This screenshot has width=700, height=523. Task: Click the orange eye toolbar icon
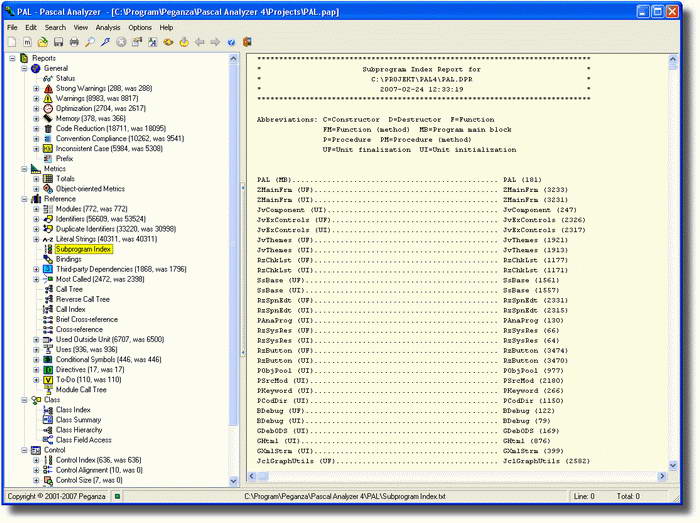coord(168,42)
